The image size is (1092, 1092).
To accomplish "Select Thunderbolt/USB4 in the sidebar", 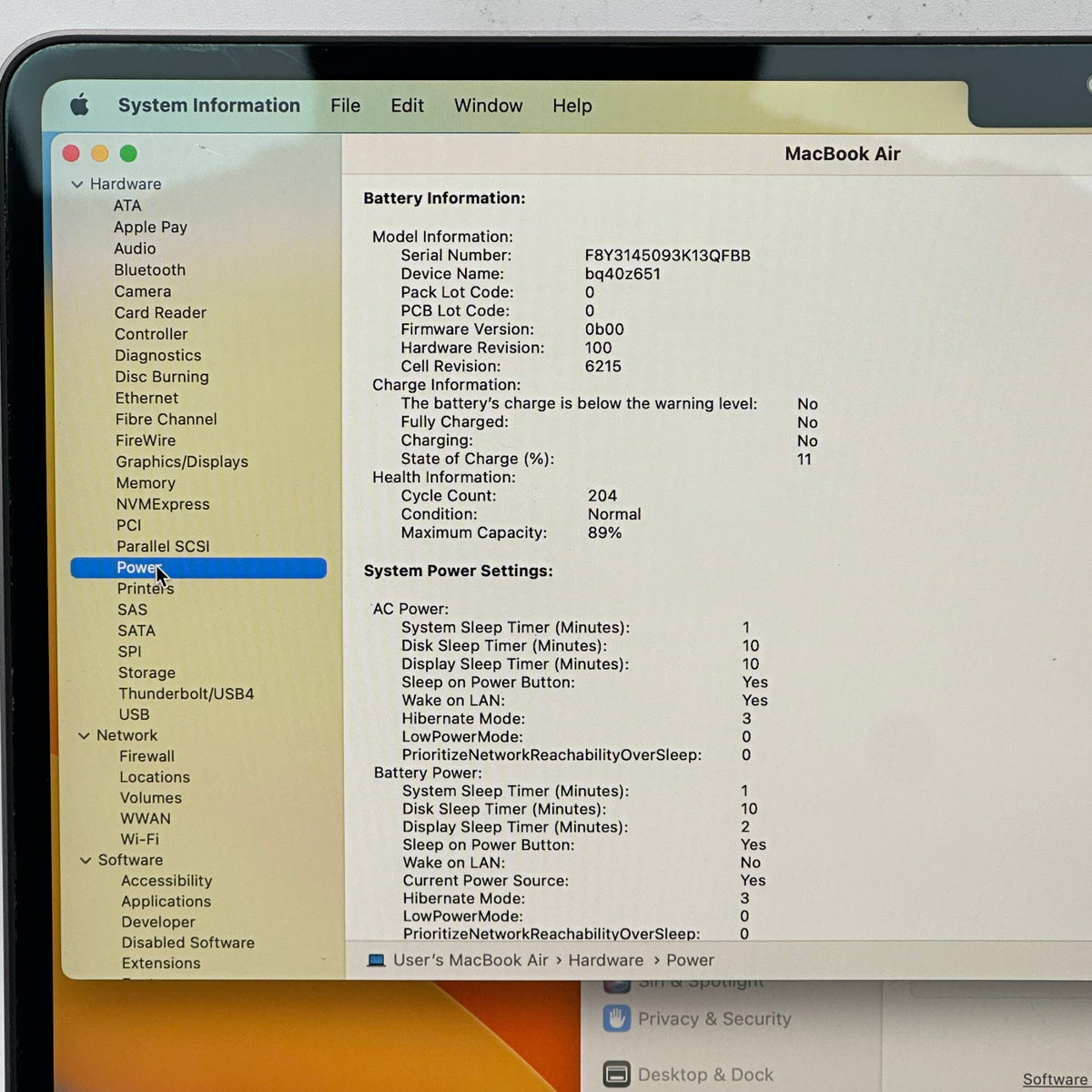I will coord(187,693).
